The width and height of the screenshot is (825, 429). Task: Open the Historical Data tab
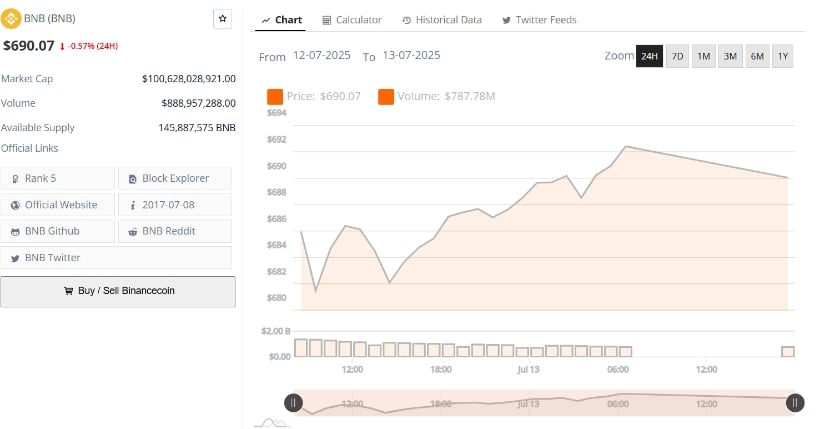pyautogui.click(x=442, y=20)
